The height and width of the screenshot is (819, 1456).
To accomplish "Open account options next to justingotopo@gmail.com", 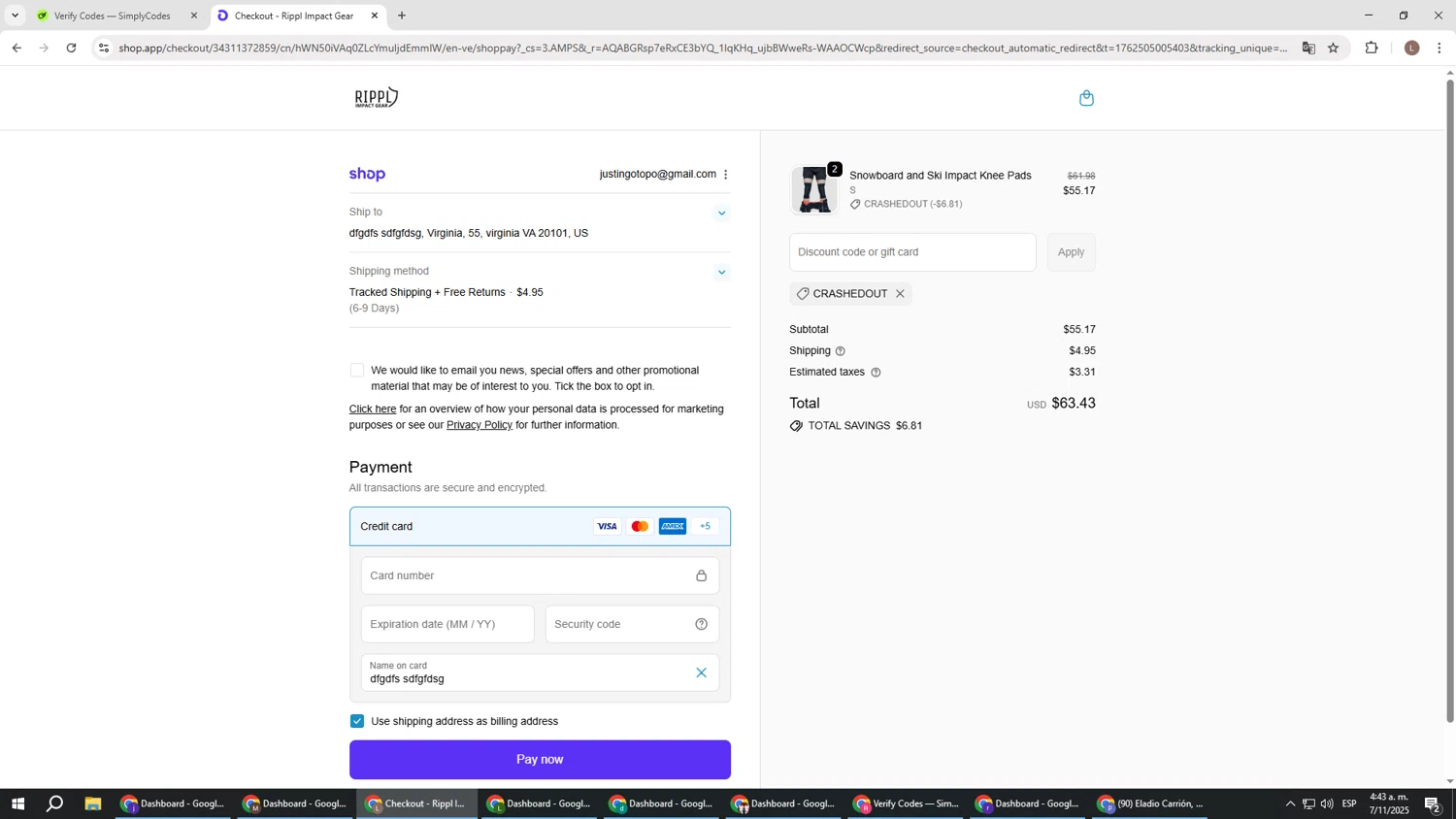I will click(x=726, y=175).
